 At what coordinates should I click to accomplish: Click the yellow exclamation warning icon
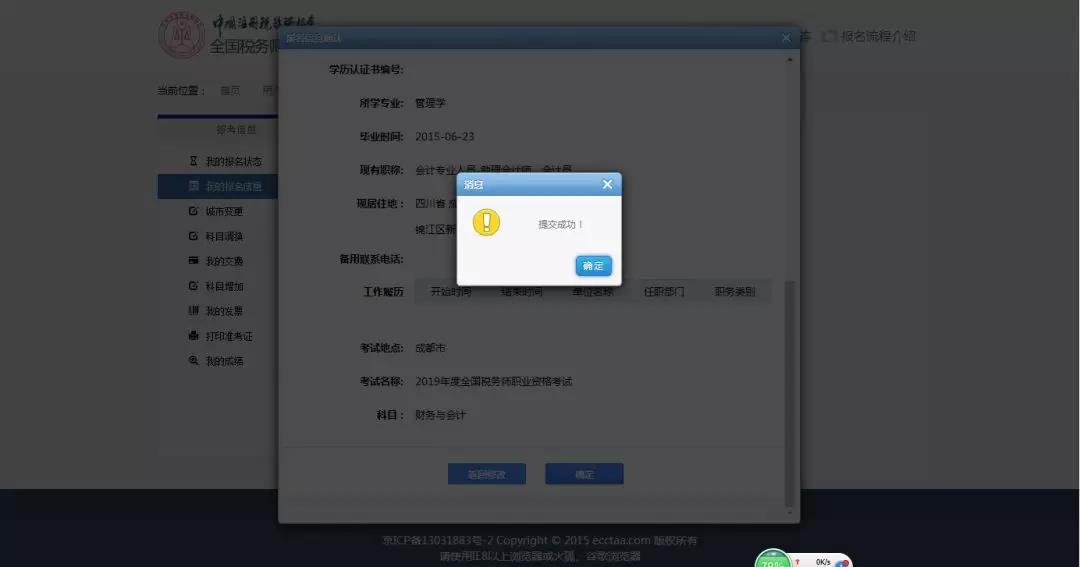(x=486, y=223)
